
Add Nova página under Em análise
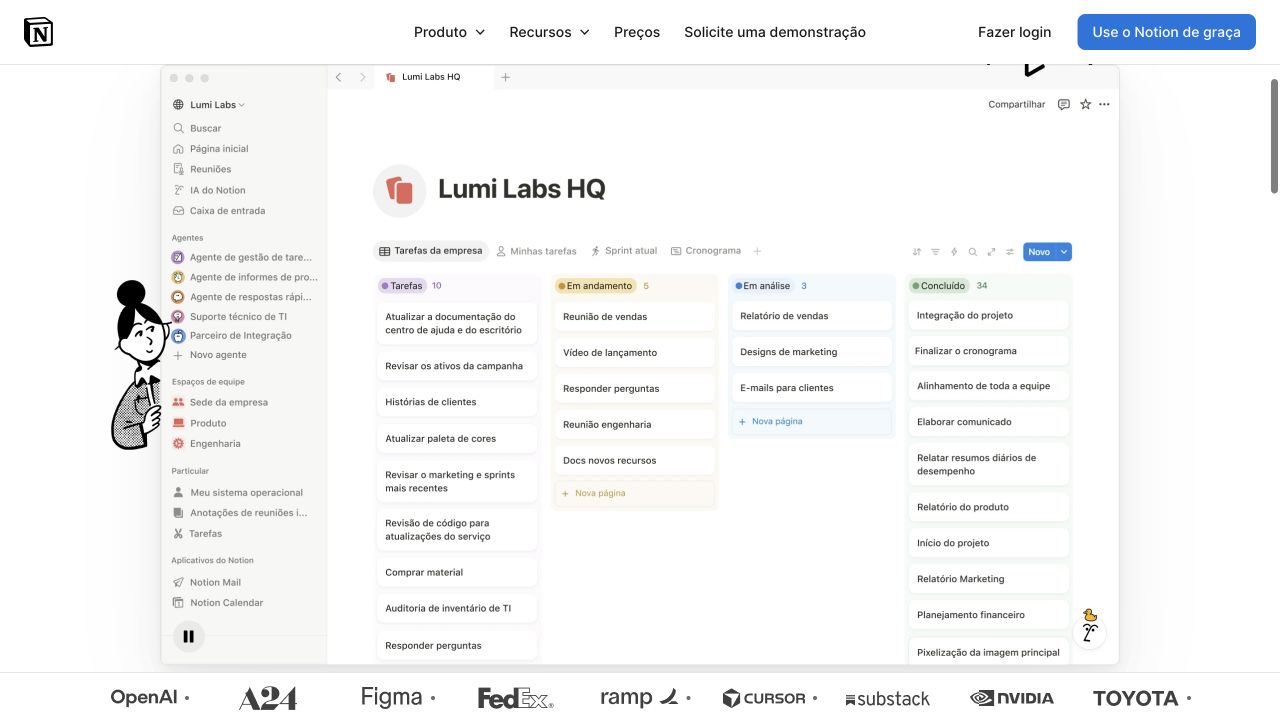[x=811, y=421]
